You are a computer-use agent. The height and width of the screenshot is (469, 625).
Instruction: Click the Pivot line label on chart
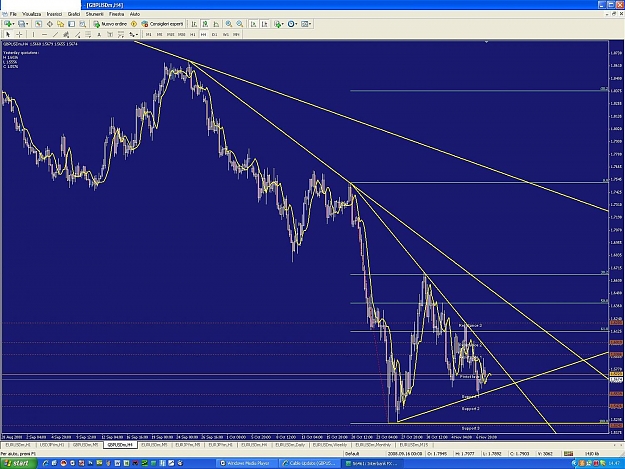coord(469,377)
